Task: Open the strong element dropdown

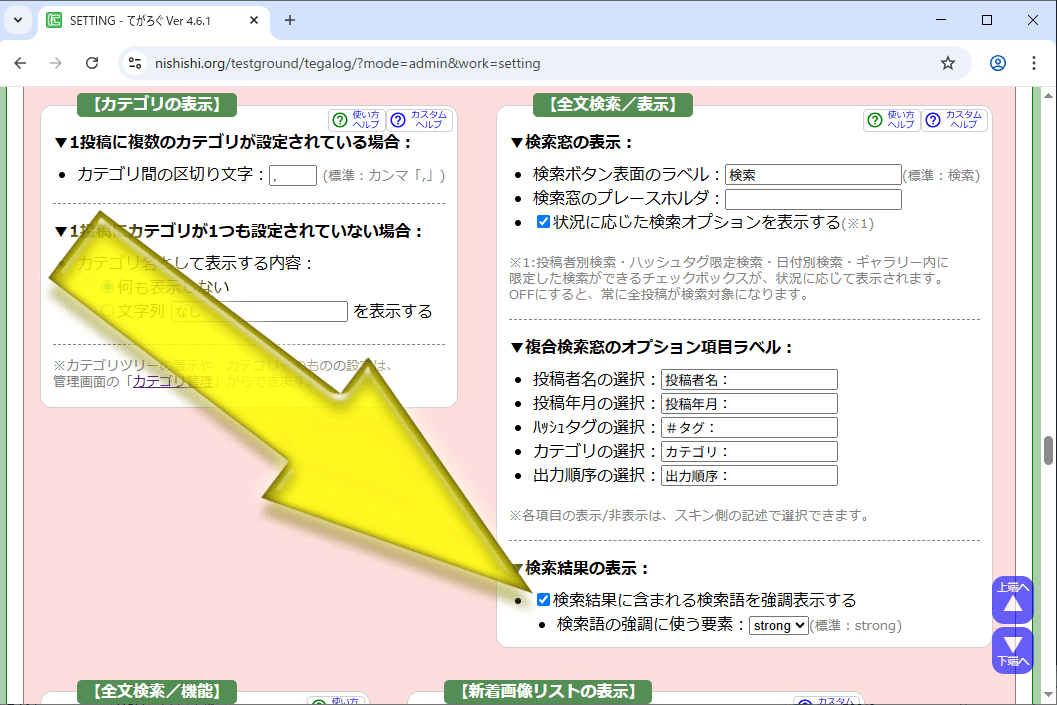Action: [778, 626]
